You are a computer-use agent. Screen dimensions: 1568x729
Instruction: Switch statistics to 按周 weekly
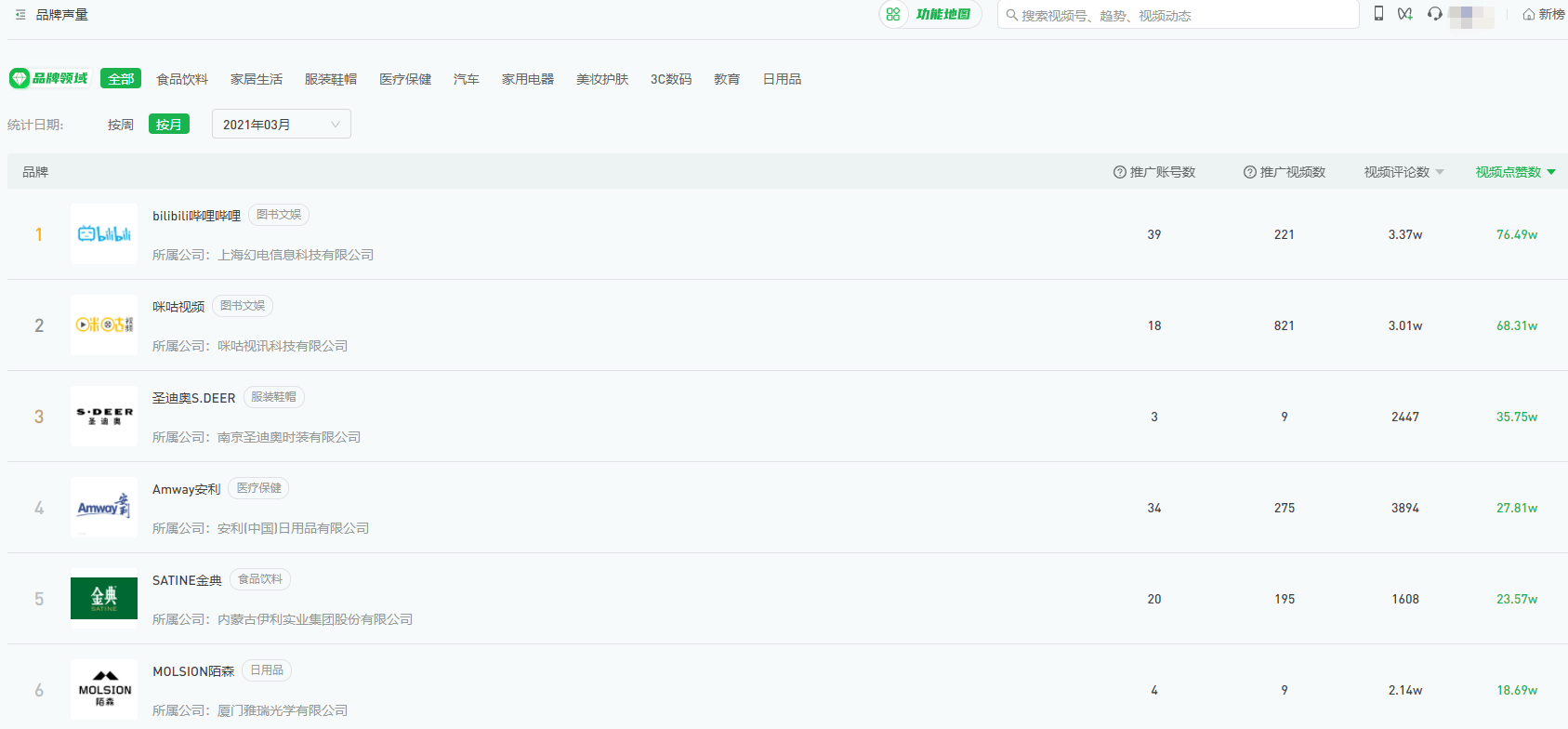[x=121, y=125]
